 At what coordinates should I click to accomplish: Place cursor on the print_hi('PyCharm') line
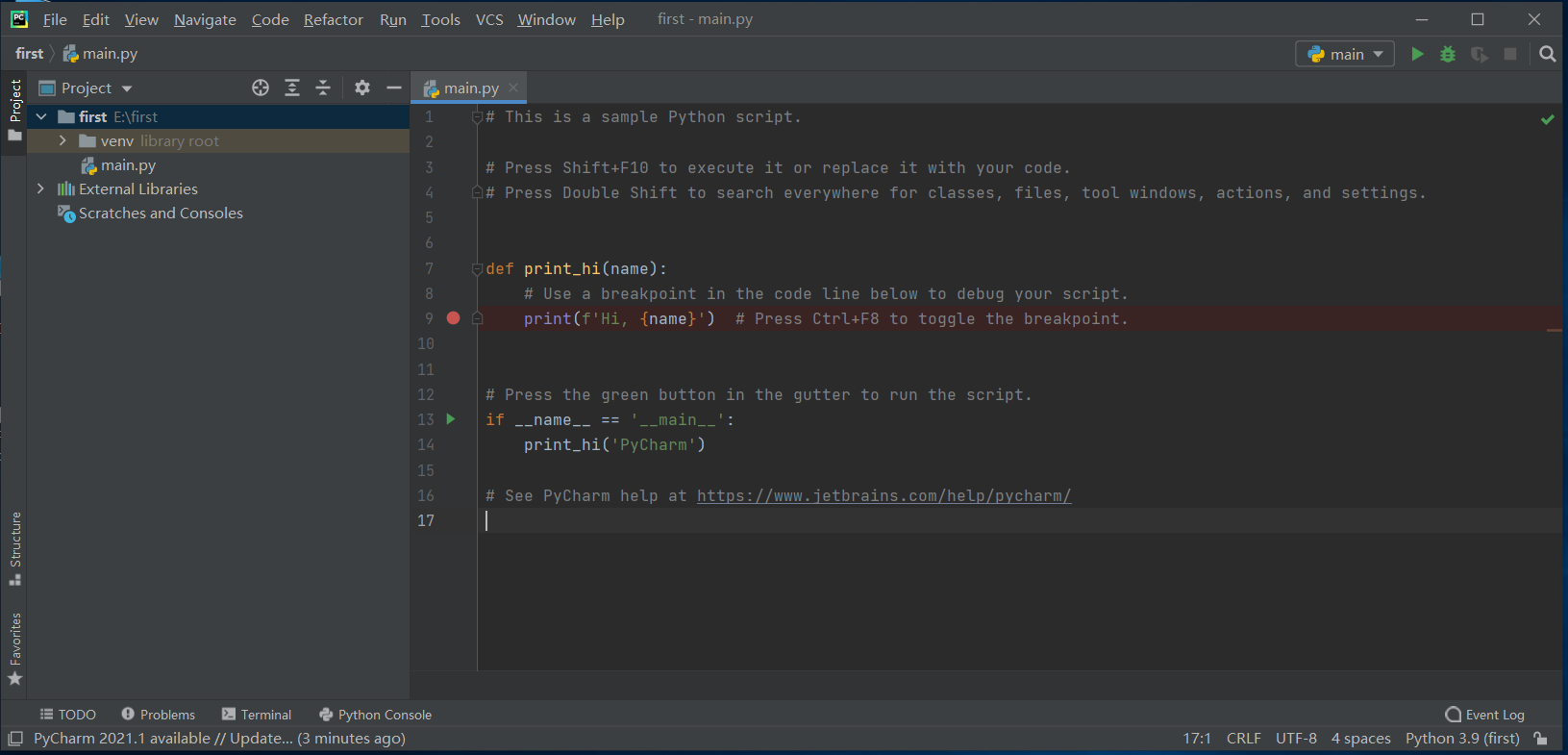point(614,444)
